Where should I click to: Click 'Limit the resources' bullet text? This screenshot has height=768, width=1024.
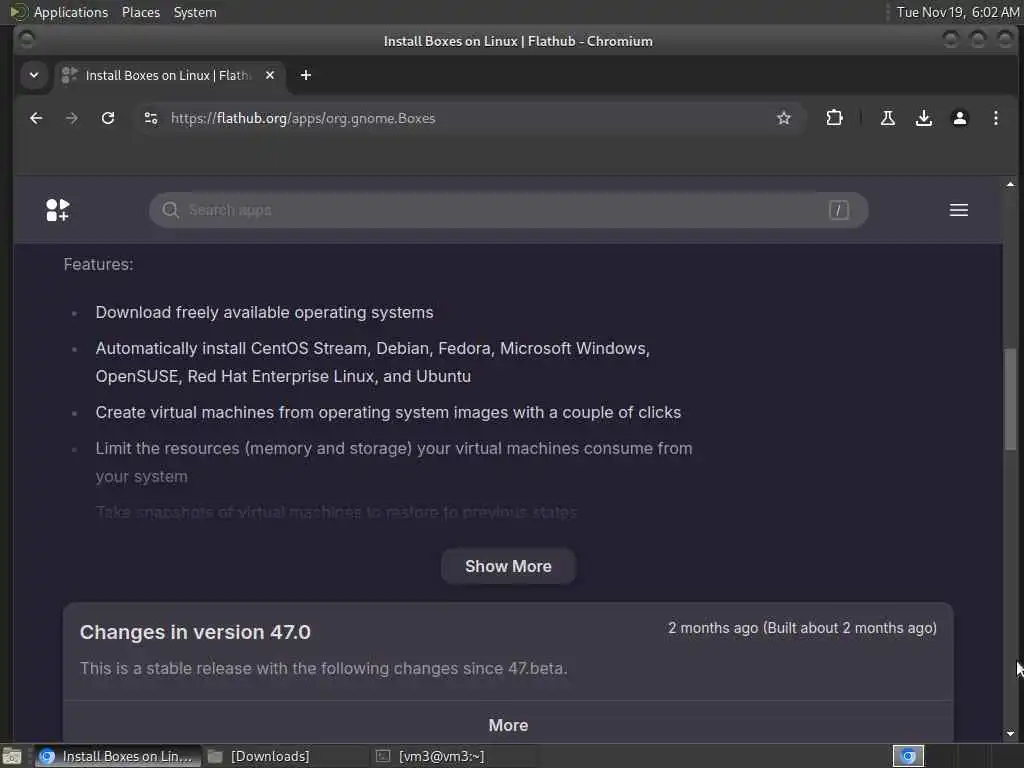[x=394, y=462]
